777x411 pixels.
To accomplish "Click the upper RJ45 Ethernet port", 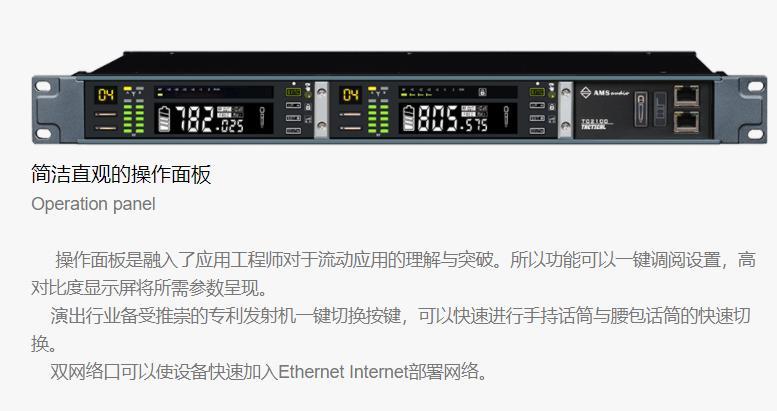I will click(x=687, y=96).
